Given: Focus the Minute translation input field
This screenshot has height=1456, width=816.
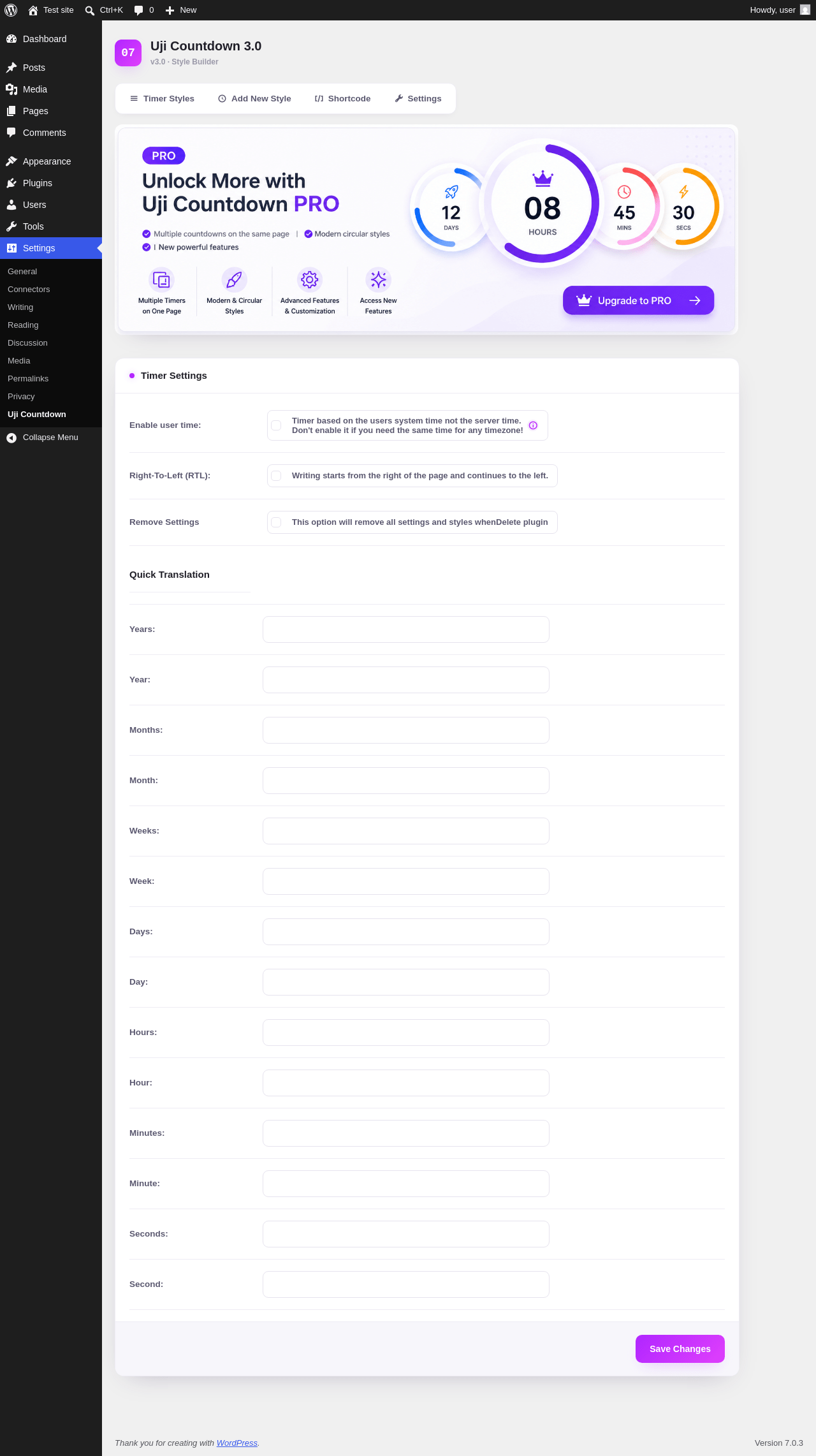Looking at the screenshot, I should click(x=406, y=1184).
